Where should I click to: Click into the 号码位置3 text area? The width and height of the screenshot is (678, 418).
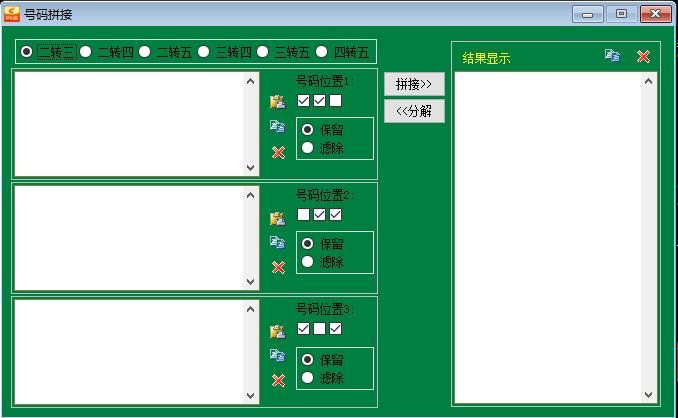tap(129, 352)
